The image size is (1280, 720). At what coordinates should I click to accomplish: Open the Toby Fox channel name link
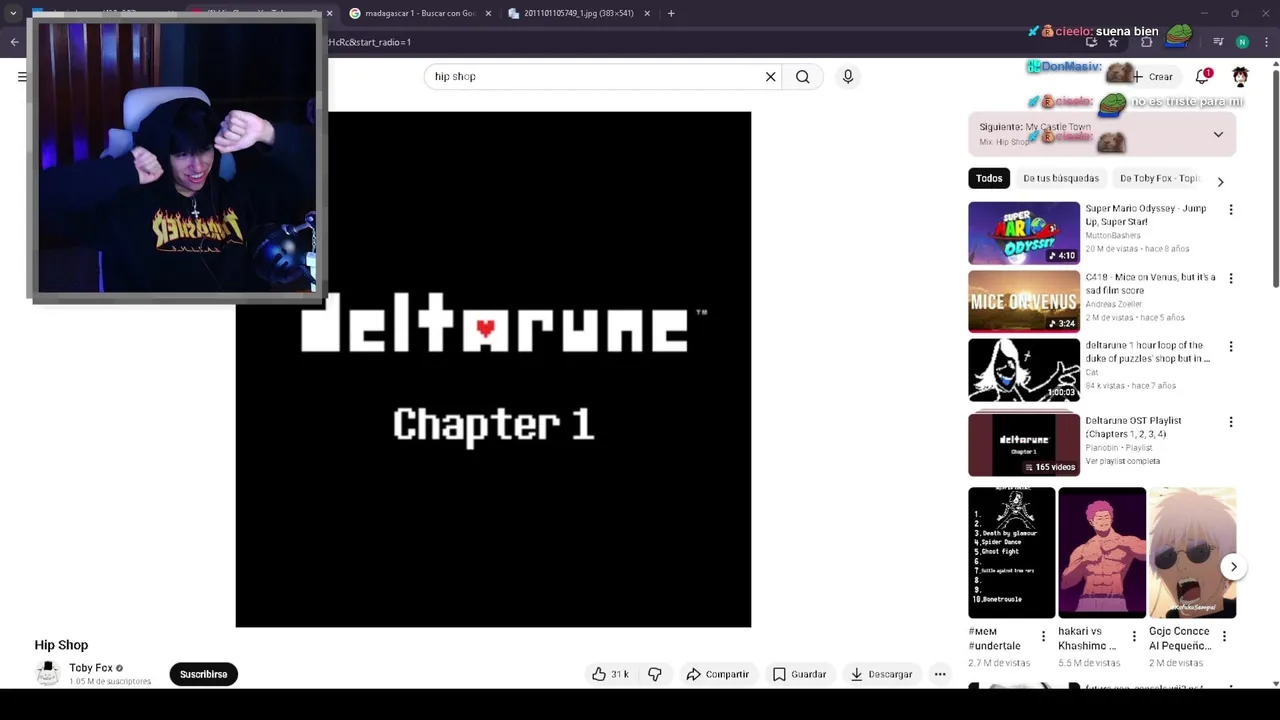pyautogui.click(x=90, y=668)
